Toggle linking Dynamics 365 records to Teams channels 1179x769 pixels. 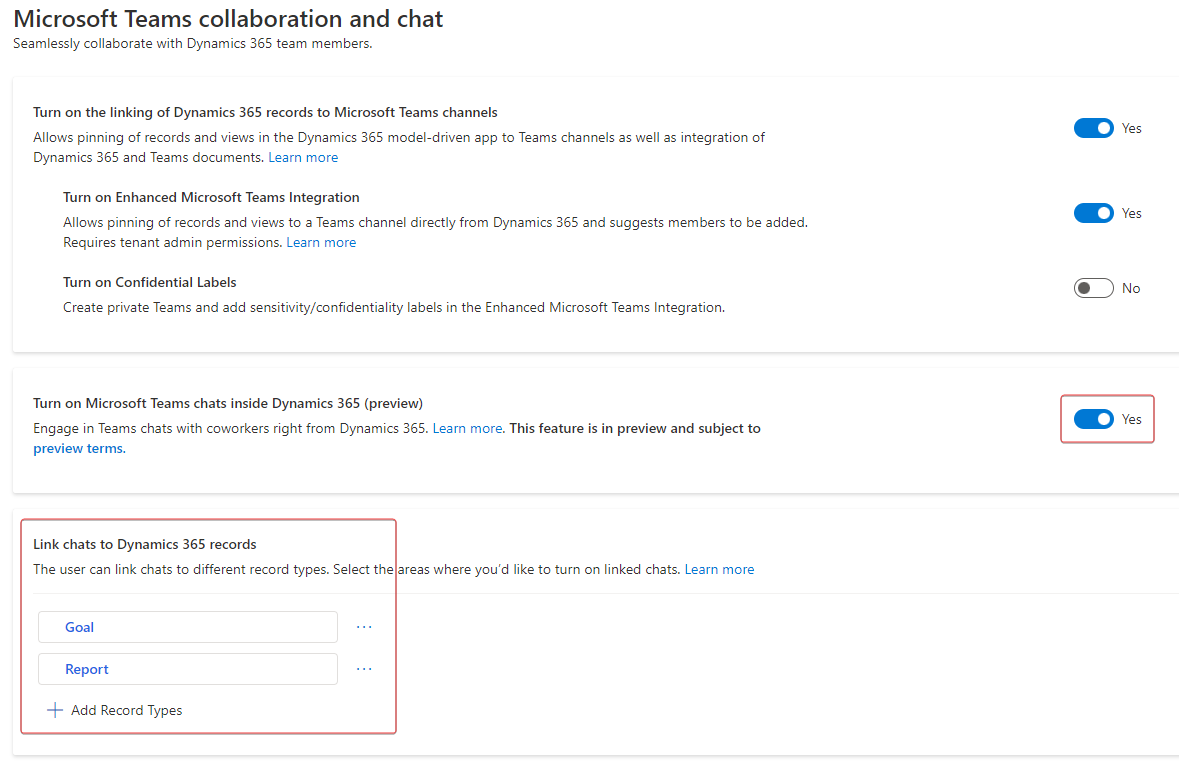[1093, 128]
